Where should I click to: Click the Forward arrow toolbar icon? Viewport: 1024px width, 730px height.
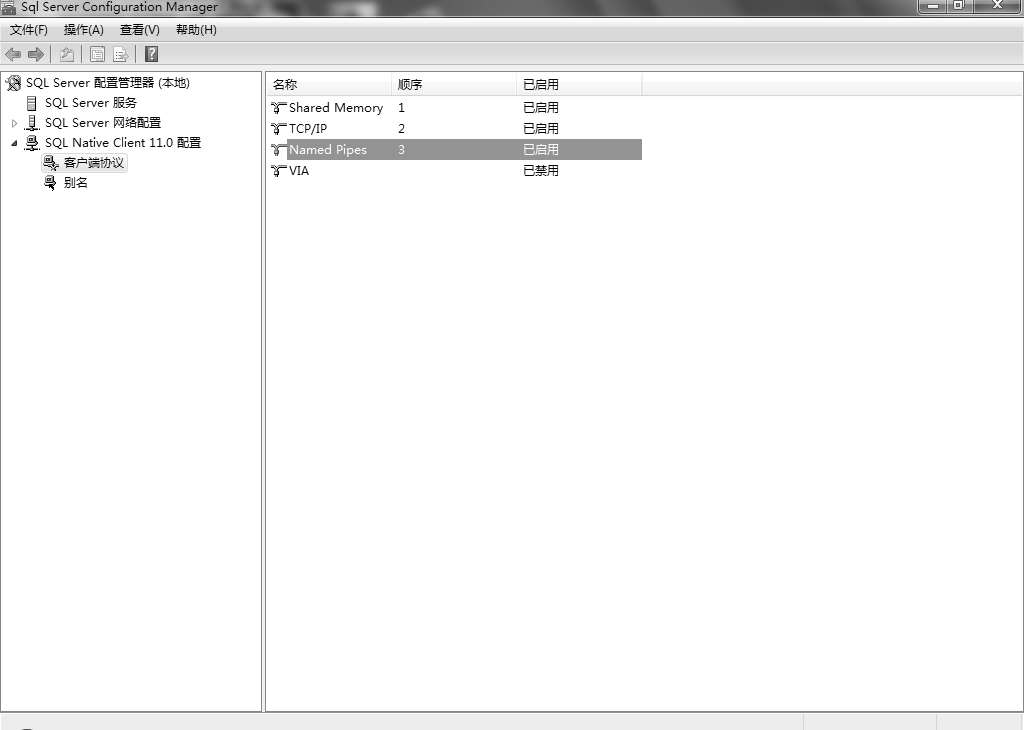(35, 55)
